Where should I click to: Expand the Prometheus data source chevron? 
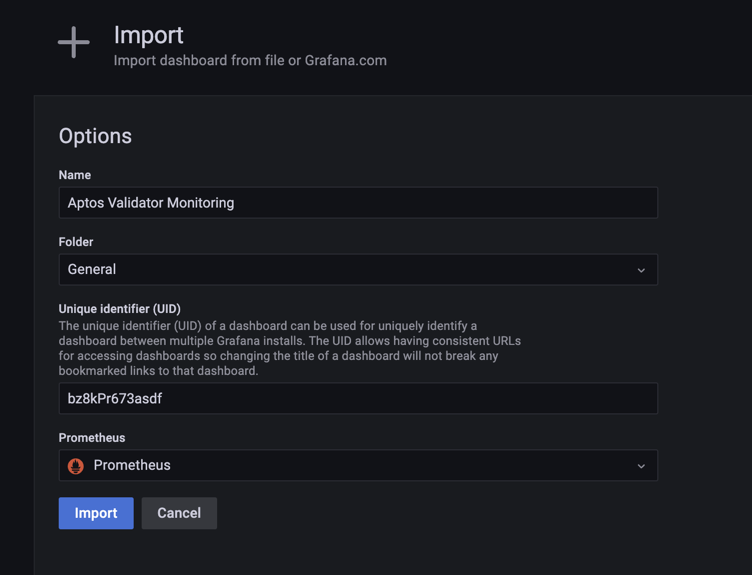point(641,466)
